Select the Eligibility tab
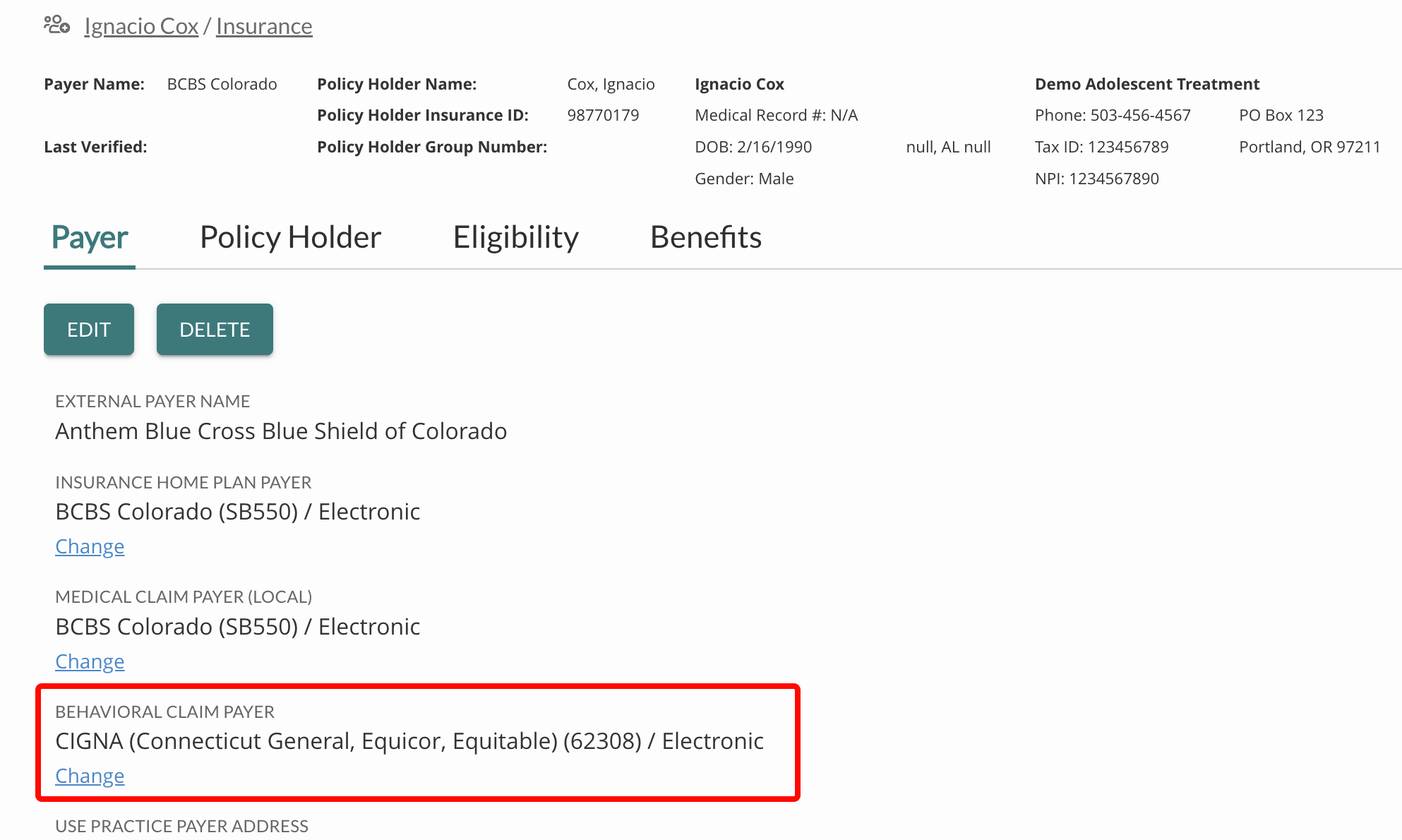Image resolution: width=1402 pixels, height=840 pixels. point(515,238)
